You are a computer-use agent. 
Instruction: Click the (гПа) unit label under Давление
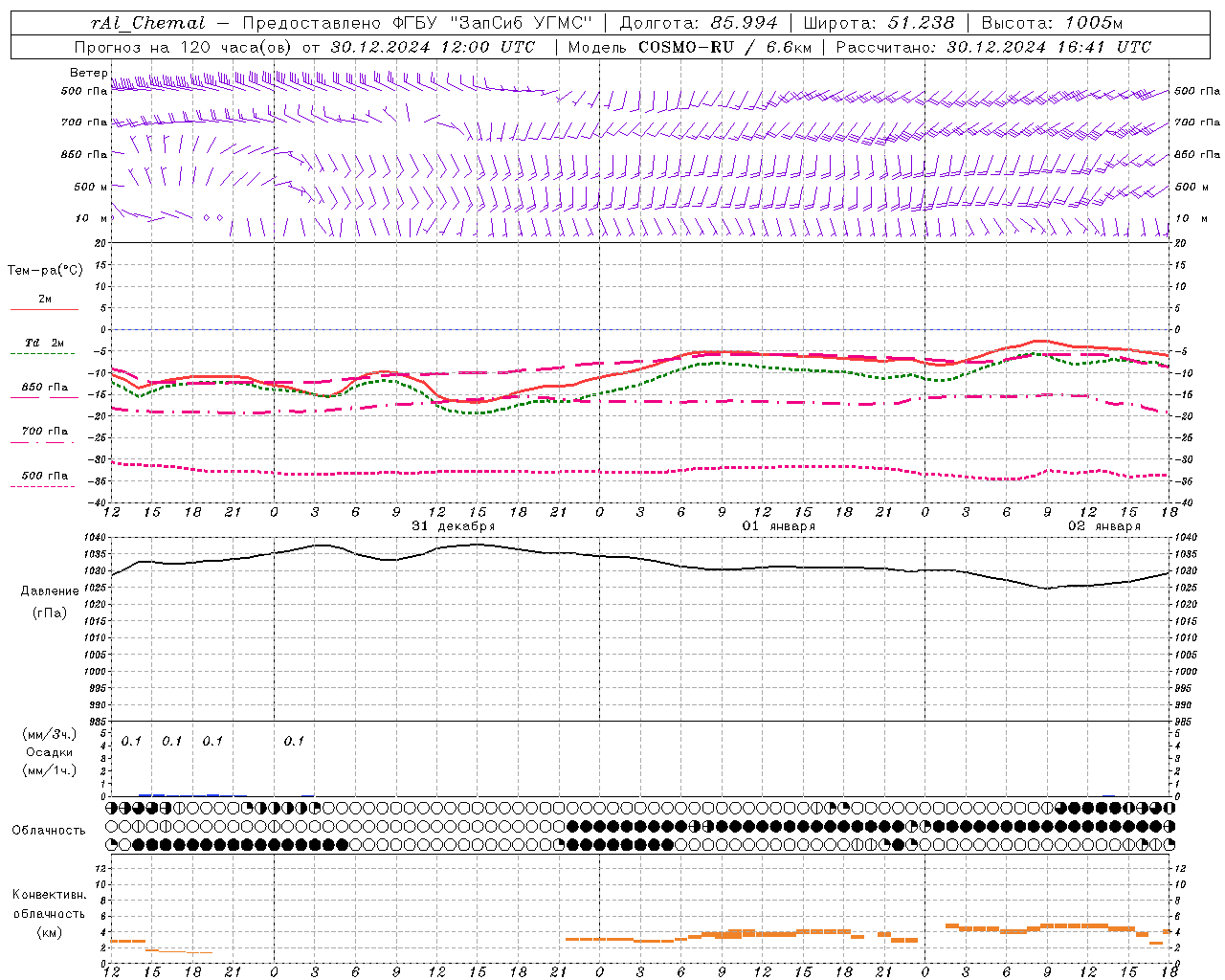tap(50, 613)
